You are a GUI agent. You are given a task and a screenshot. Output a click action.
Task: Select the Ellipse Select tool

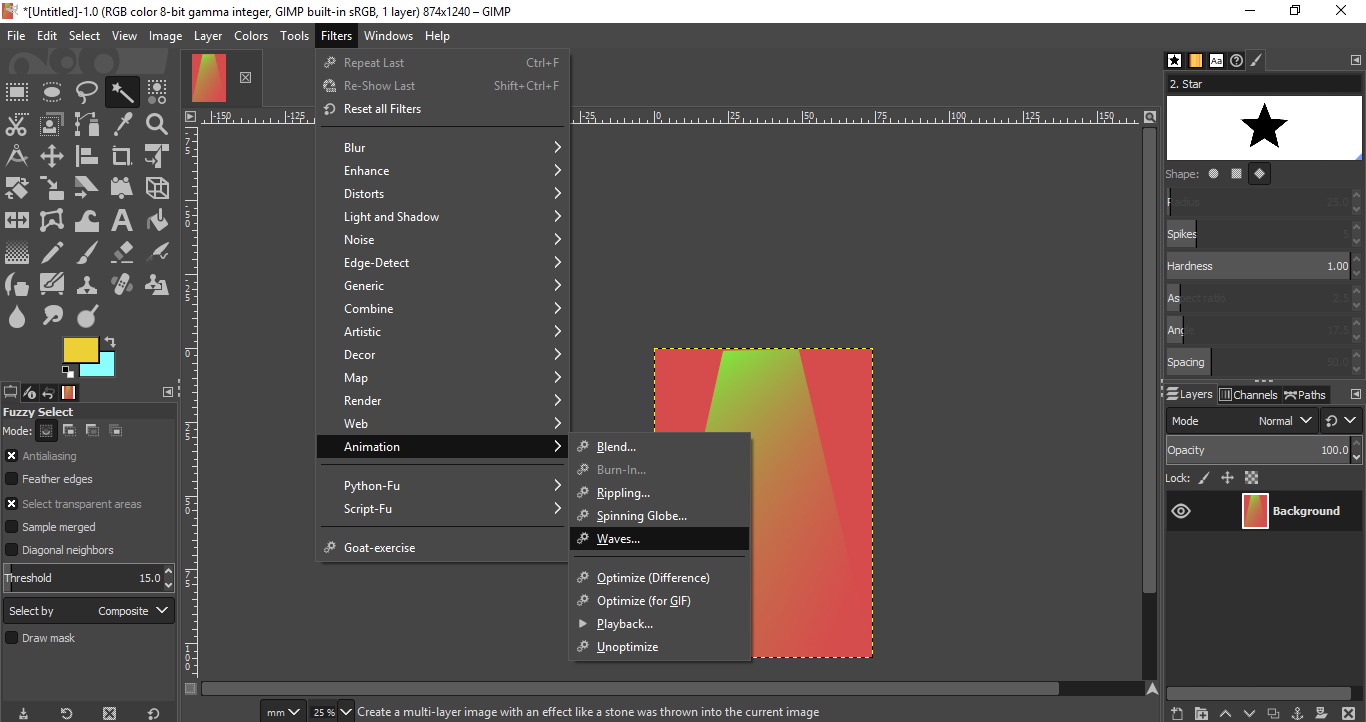pyautogui.click(x=52, y=93)
